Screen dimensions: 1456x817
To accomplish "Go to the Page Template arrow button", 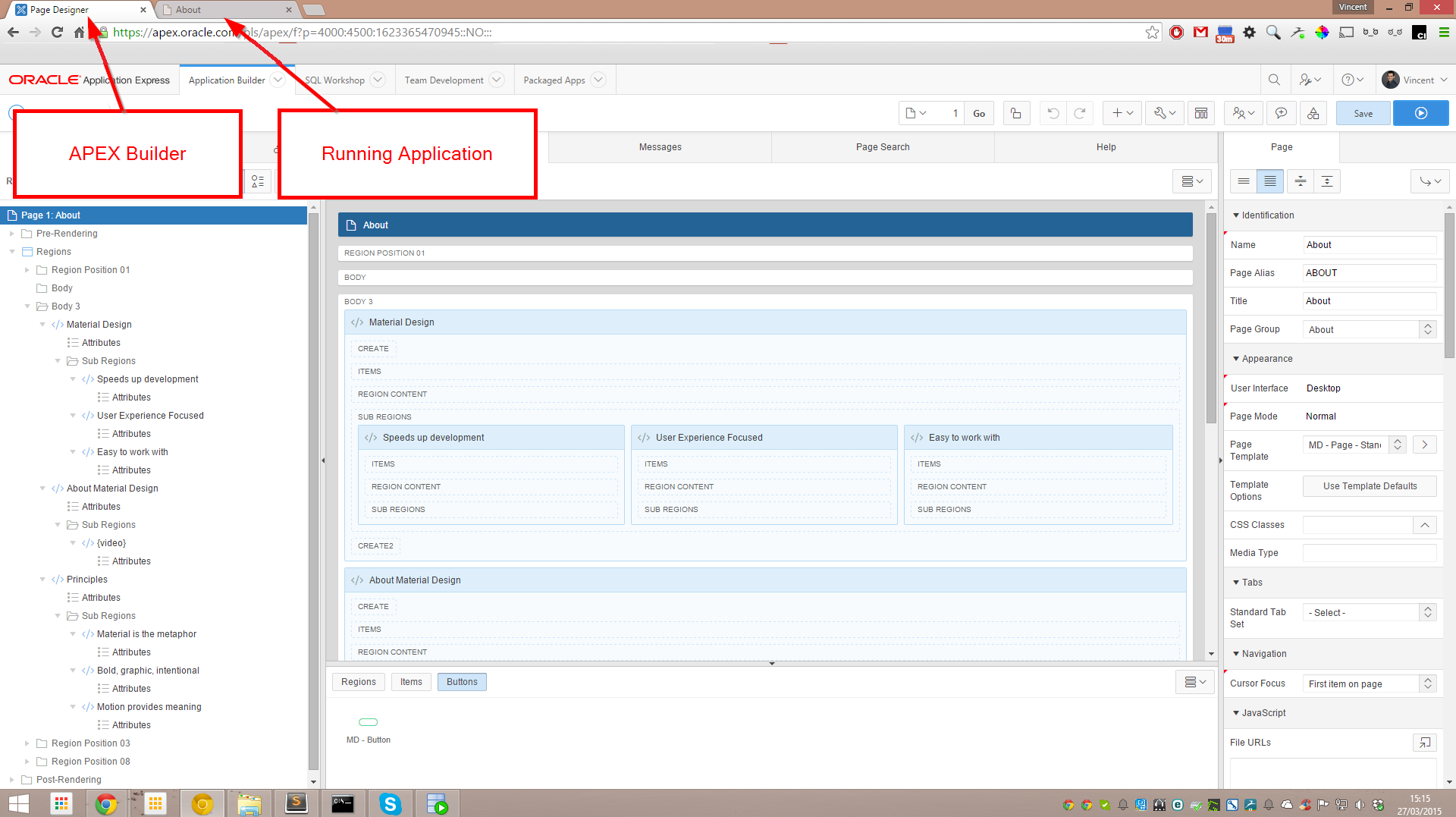I will click(1425, 445).
